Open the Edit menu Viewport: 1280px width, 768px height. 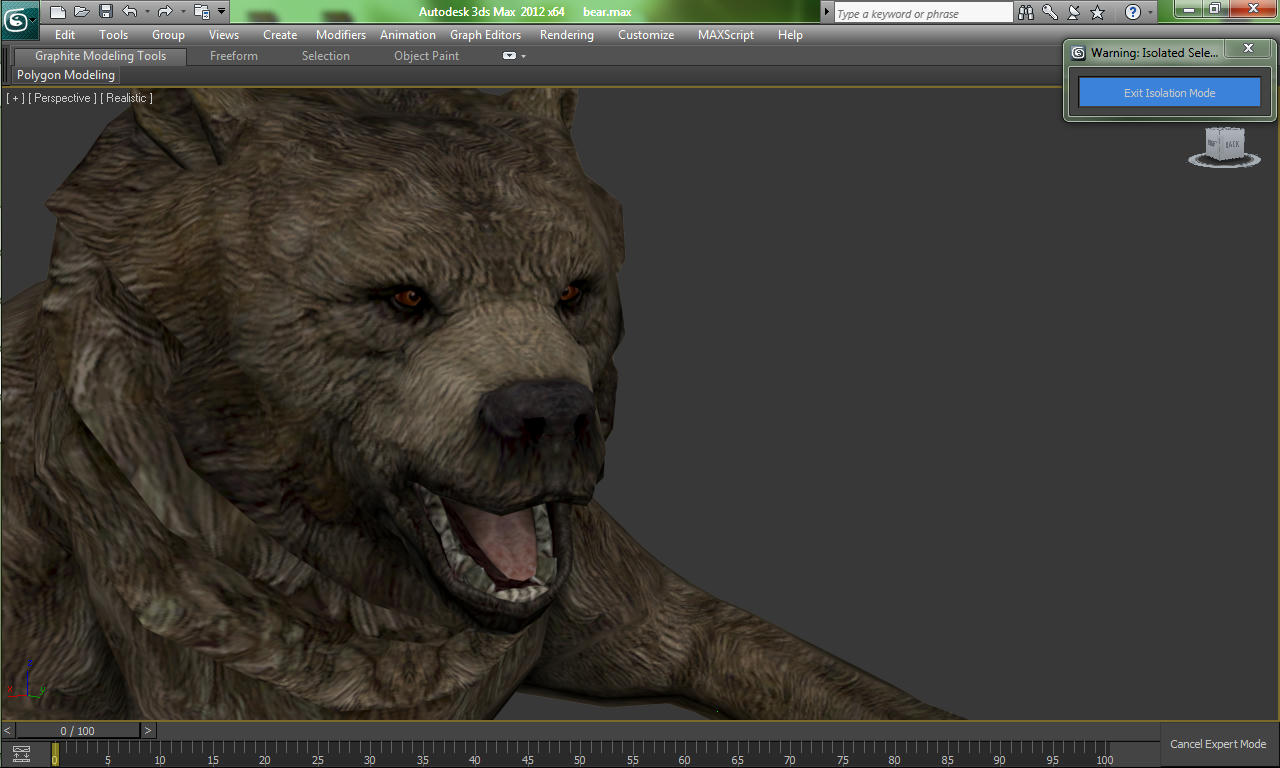(65, 35)
